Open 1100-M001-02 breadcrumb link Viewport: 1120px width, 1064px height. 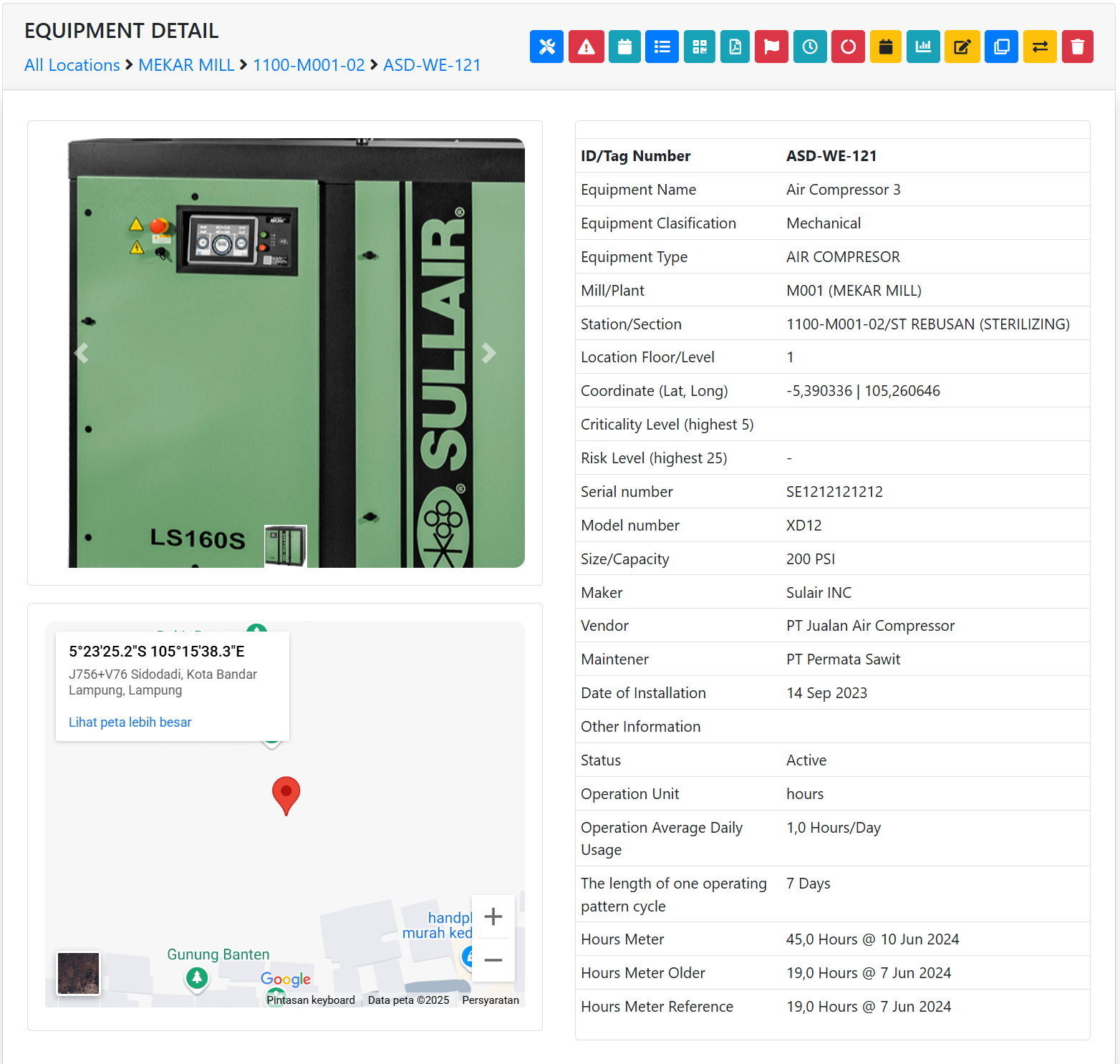coord(309,65)
